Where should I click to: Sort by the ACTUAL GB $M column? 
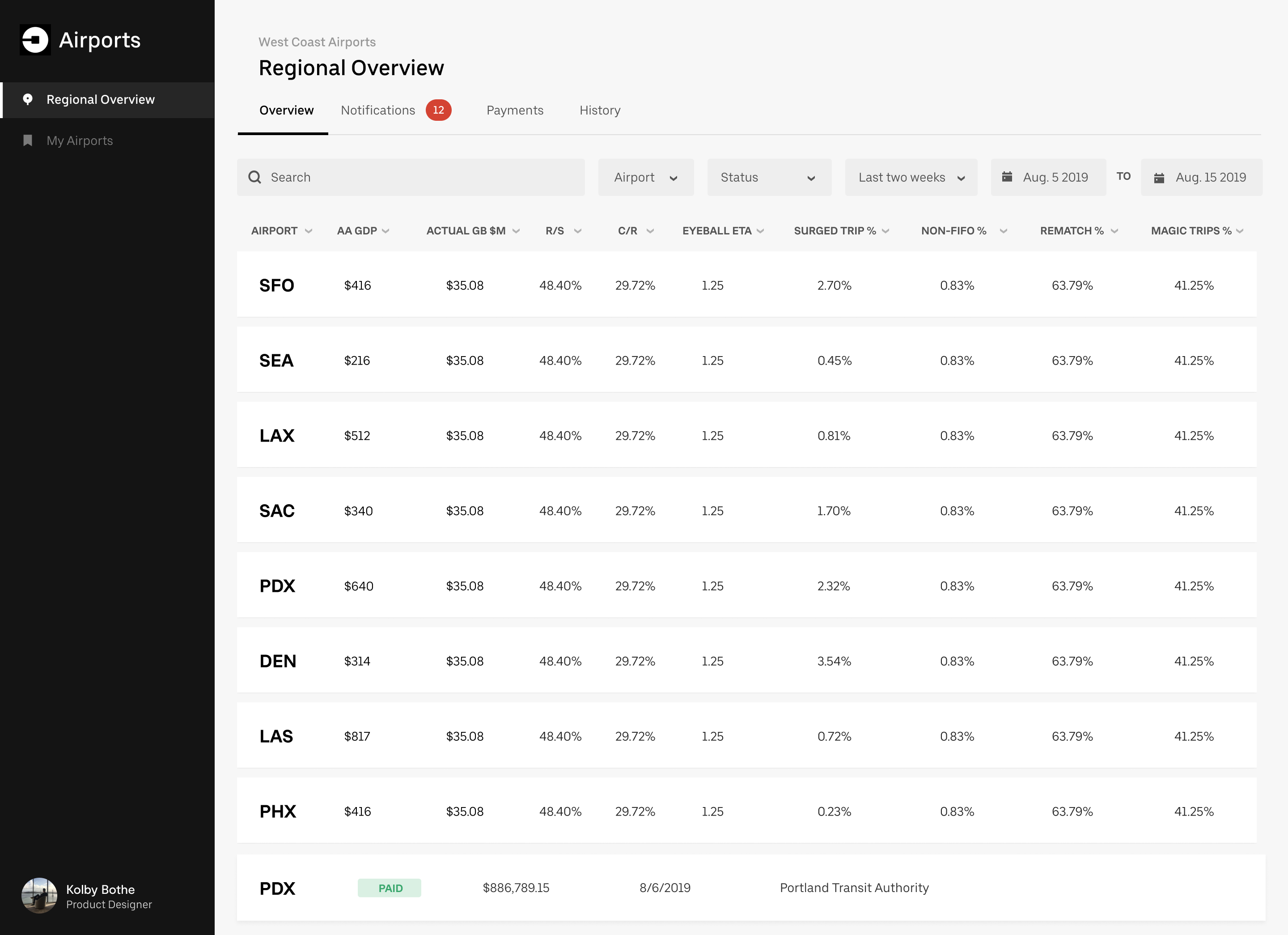473,231
